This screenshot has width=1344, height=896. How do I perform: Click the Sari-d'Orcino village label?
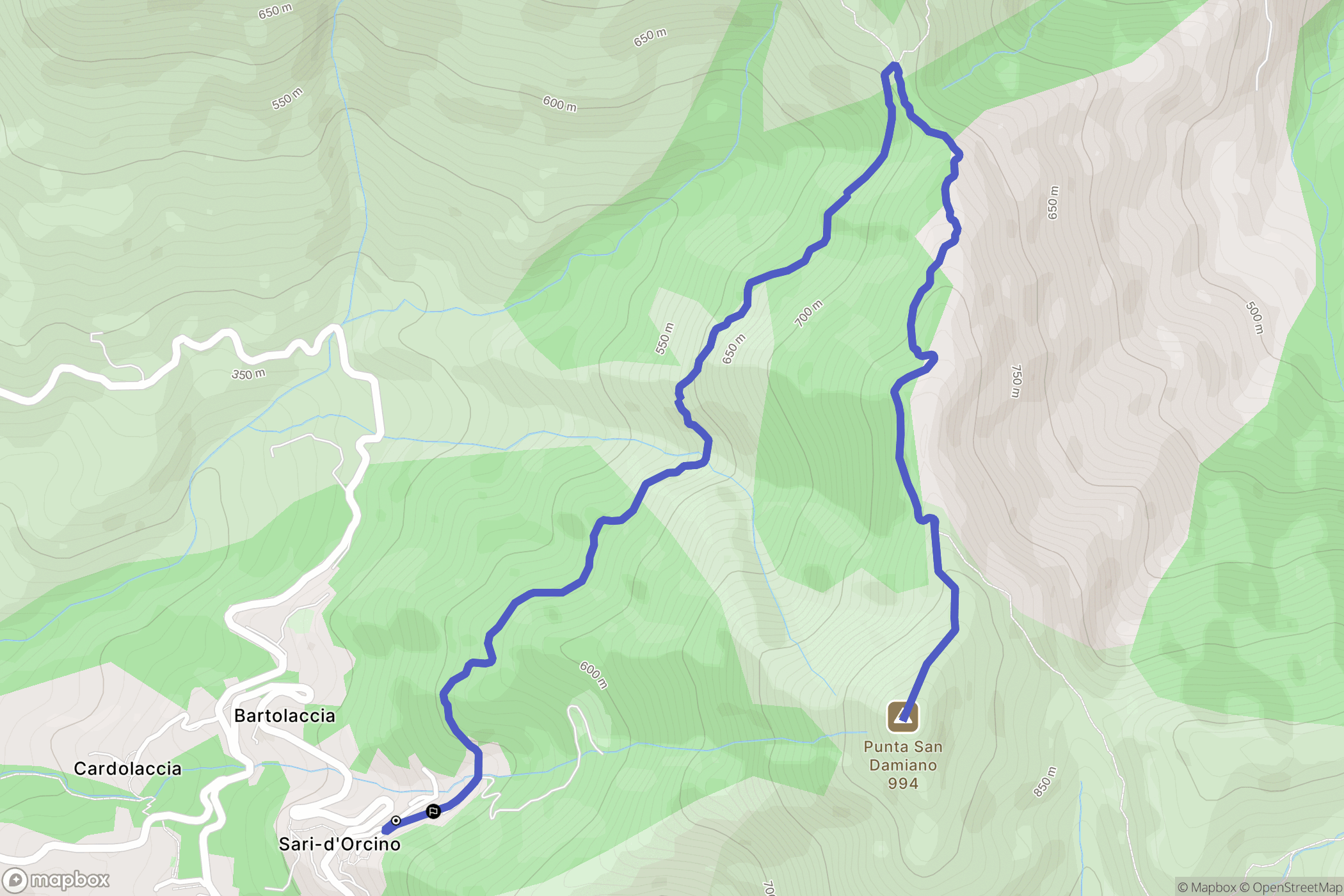pyautogui.click(x=340, y=844)
